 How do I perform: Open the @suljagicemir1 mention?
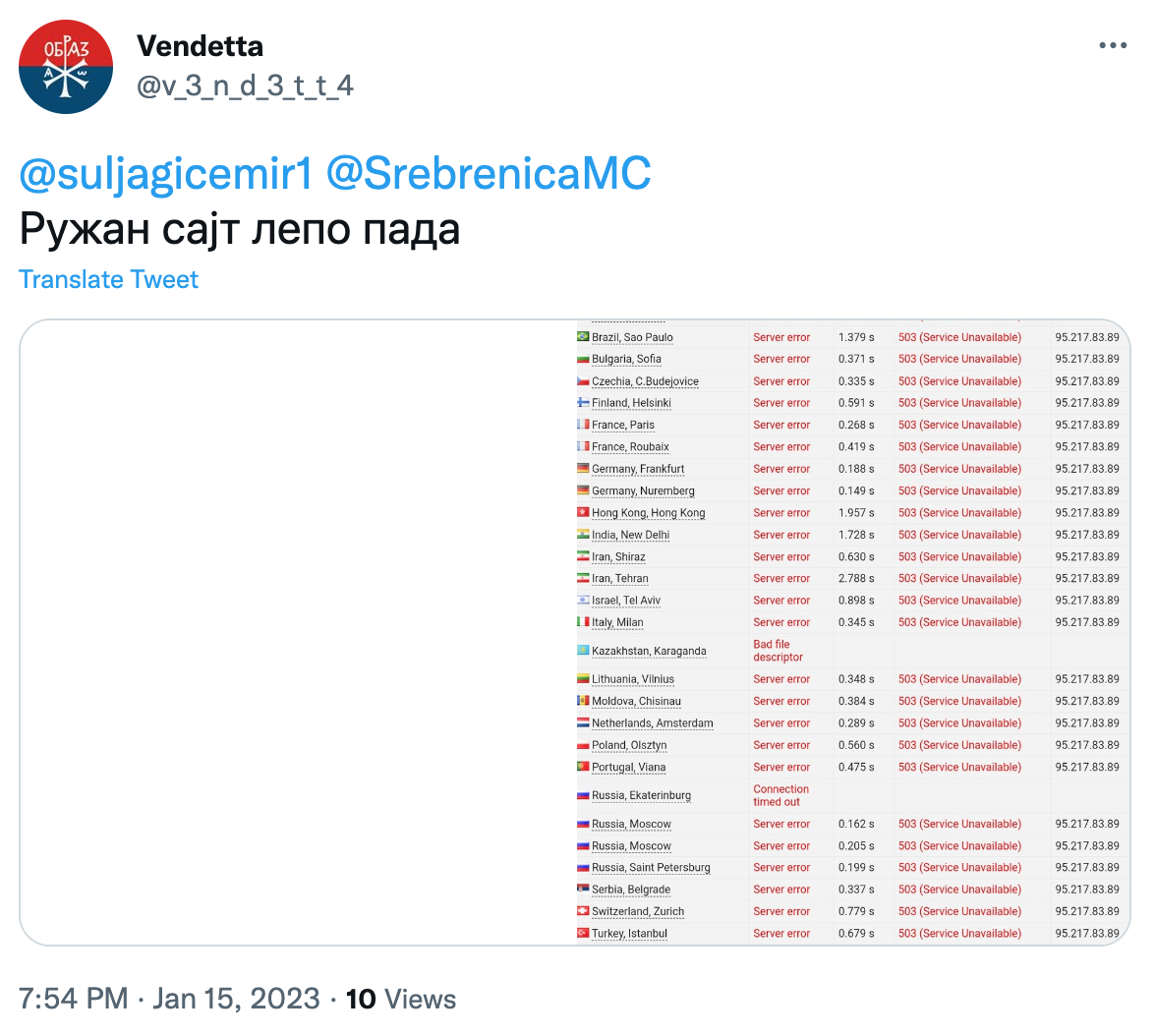pyautogui.click(x=166, y=174)
